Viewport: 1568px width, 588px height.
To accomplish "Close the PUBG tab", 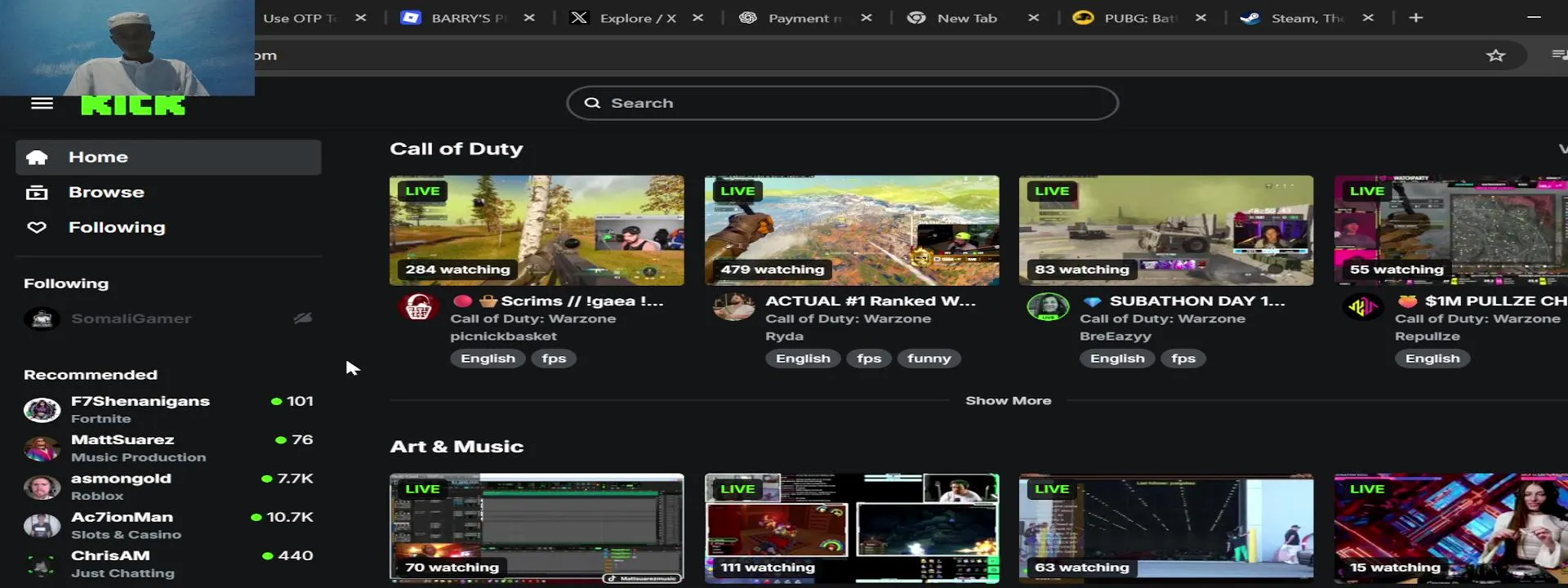I will click(x=1200, y=18).
